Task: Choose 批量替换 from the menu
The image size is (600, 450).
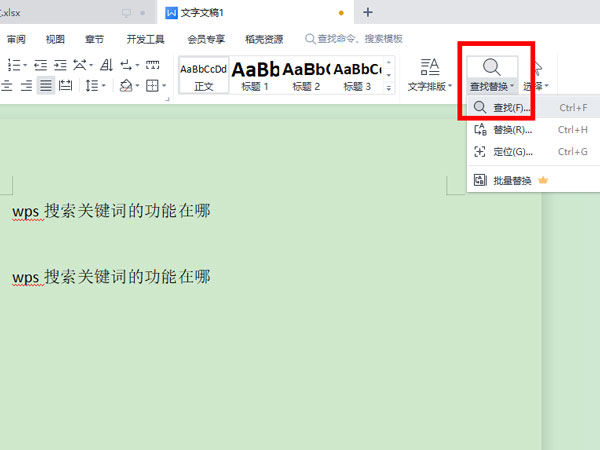Action: pos(533,180)
